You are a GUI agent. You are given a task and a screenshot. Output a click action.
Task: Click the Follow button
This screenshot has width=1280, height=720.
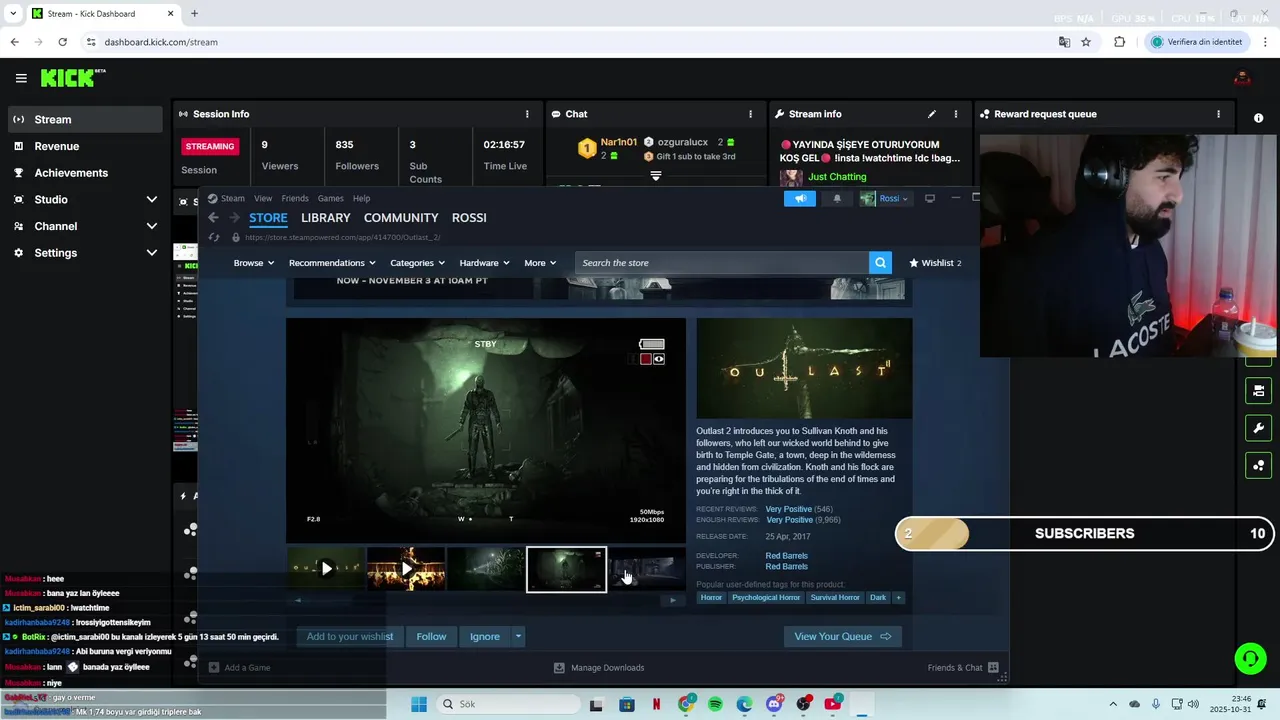tap(431, 636)
